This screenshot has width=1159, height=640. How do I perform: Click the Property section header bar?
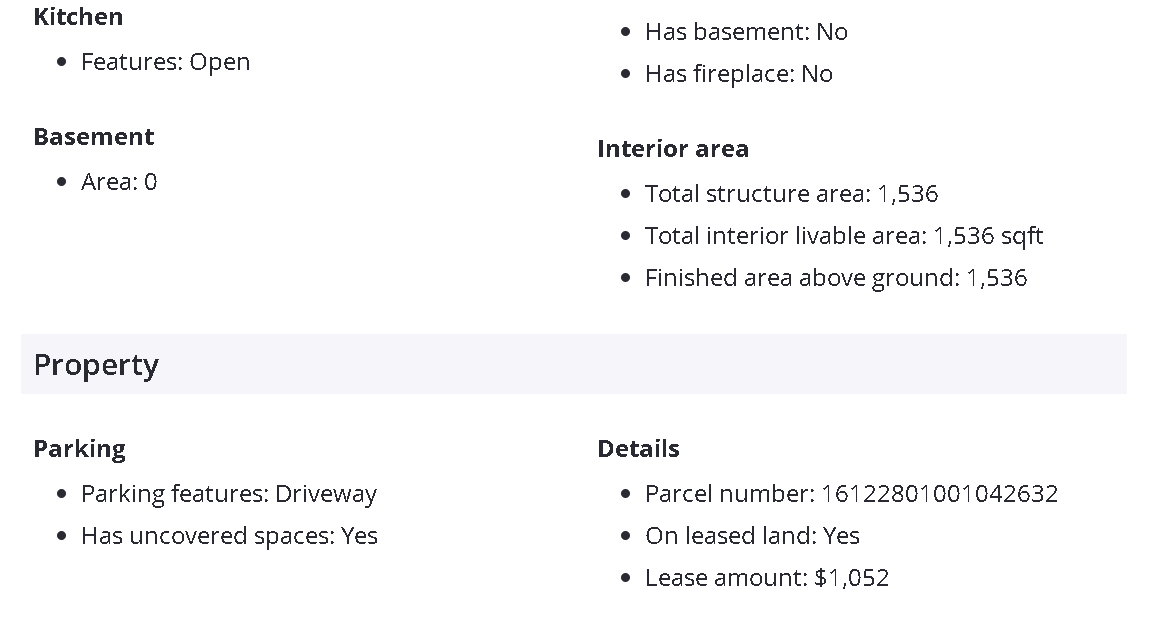[573, 365]
